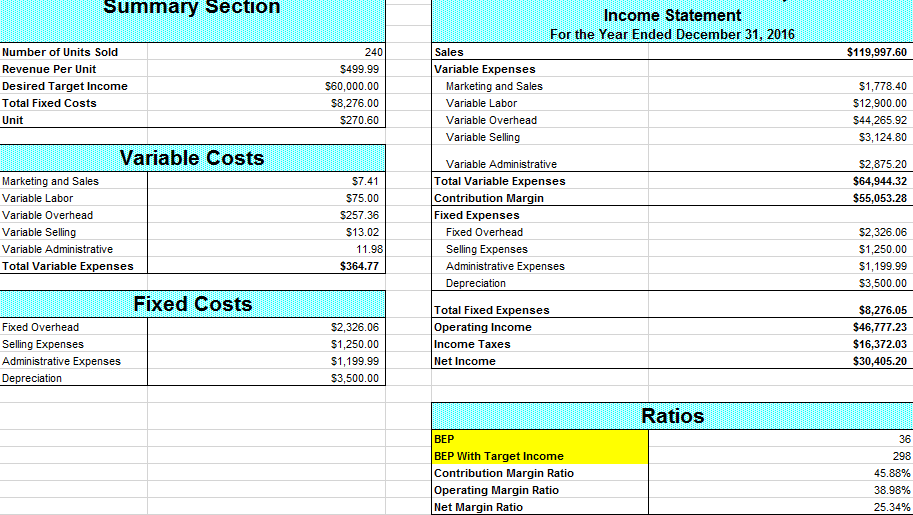
Task: Click the Fixed Costs section header
Action: pos(192,304)
